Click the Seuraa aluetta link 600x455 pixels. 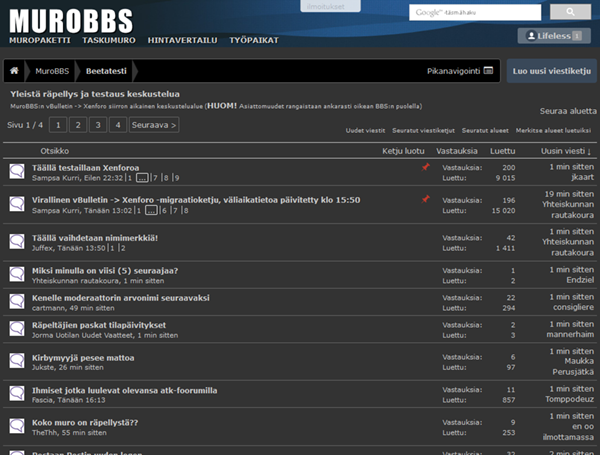point(567,111)
